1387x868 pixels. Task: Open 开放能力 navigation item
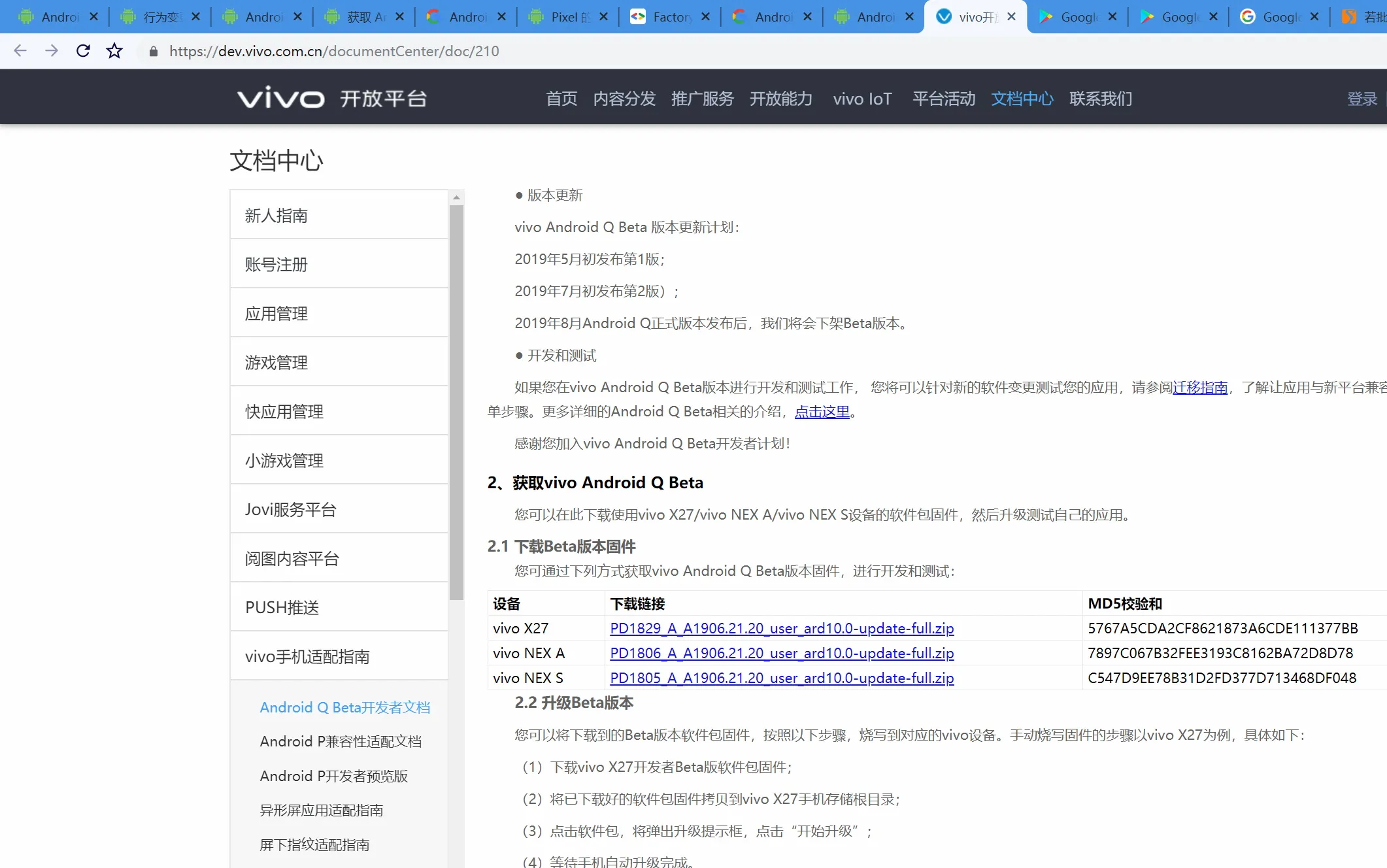[781, 99]
